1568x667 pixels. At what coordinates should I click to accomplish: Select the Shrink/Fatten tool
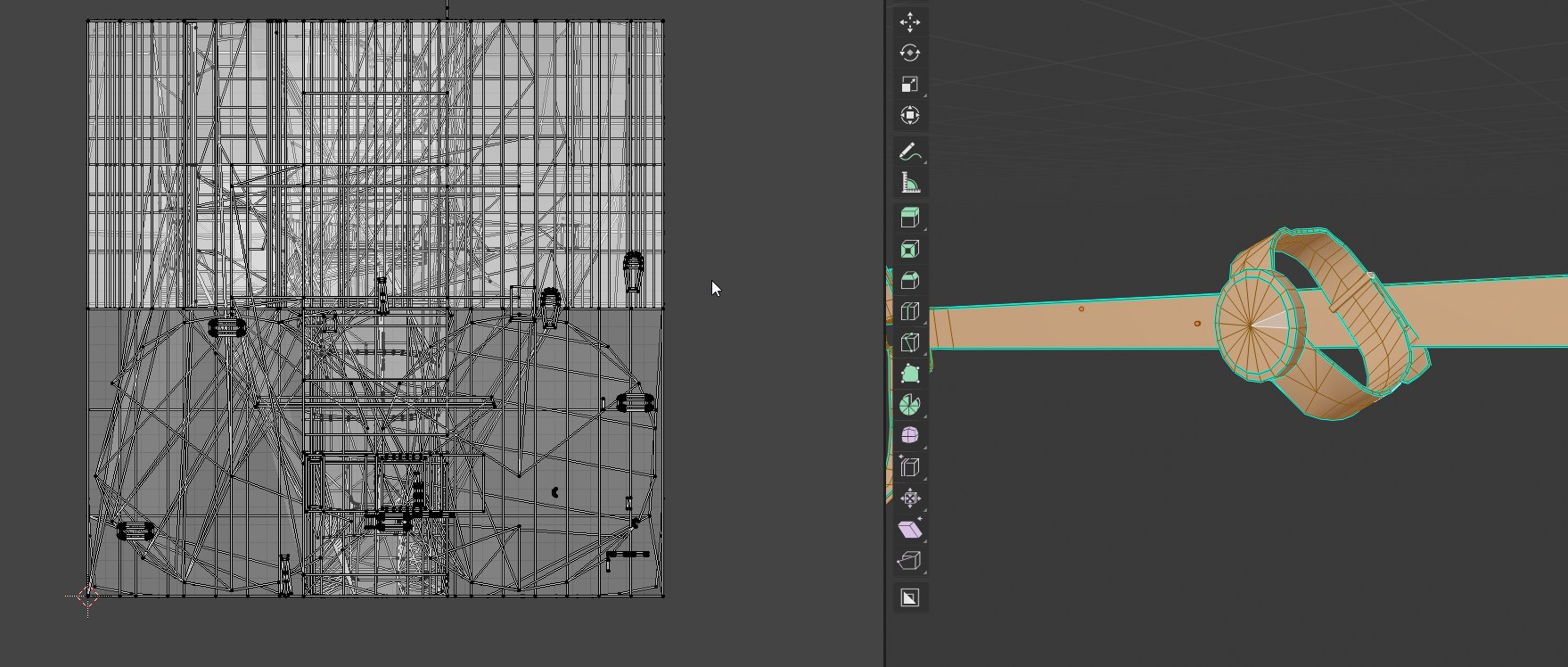tap(909, 498)
